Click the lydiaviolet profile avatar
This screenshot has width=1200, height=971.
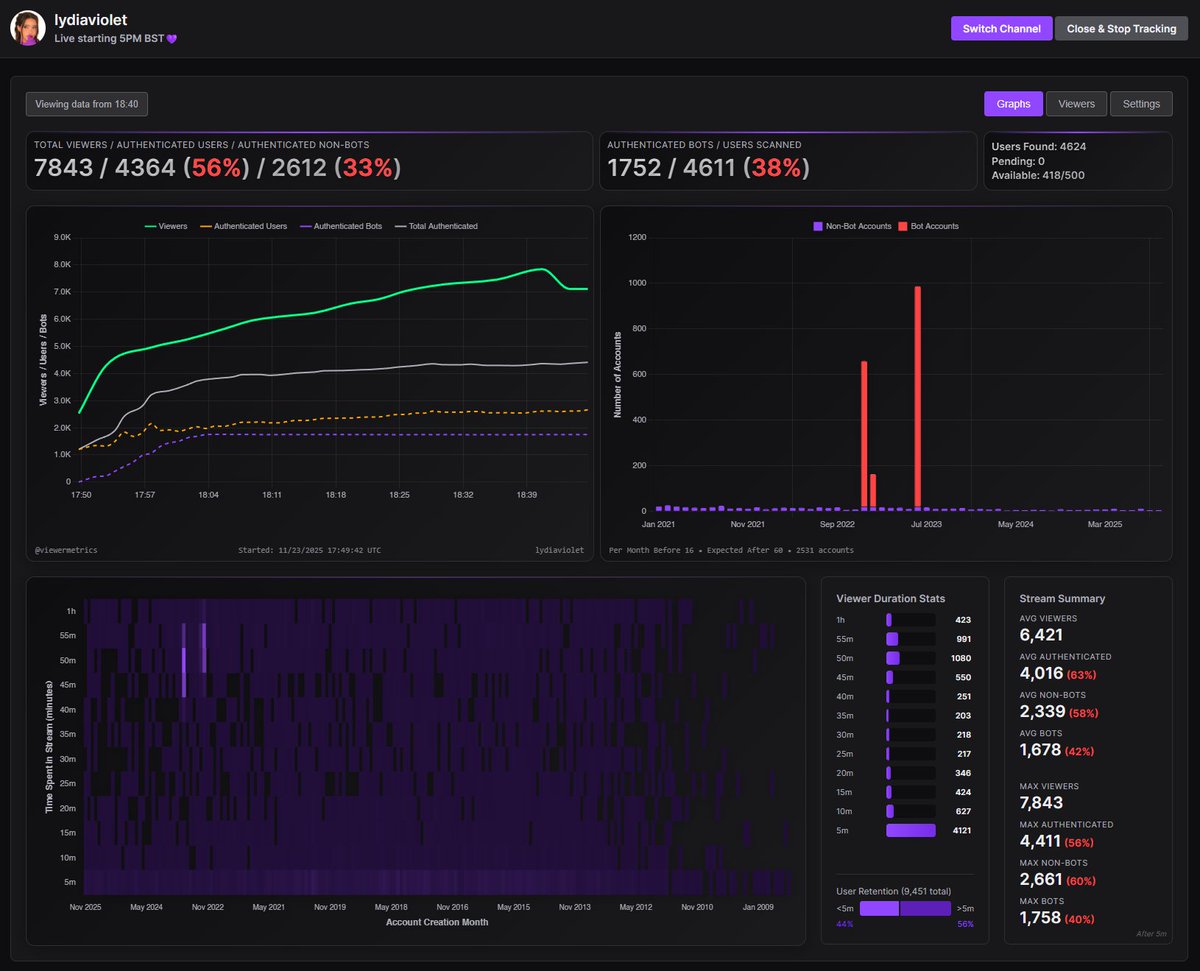[27, 28]
